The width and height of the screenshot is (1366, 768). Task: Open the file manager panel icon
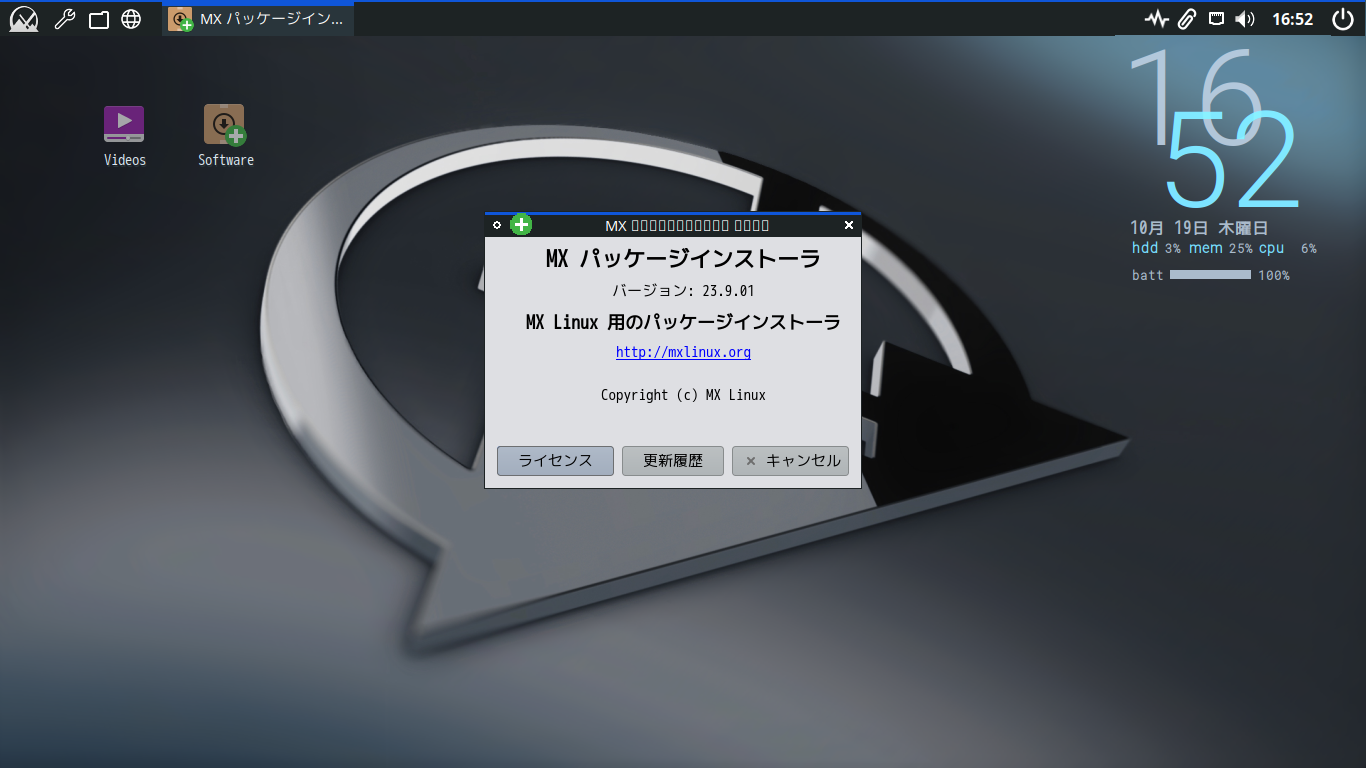(x=98, y=19)
